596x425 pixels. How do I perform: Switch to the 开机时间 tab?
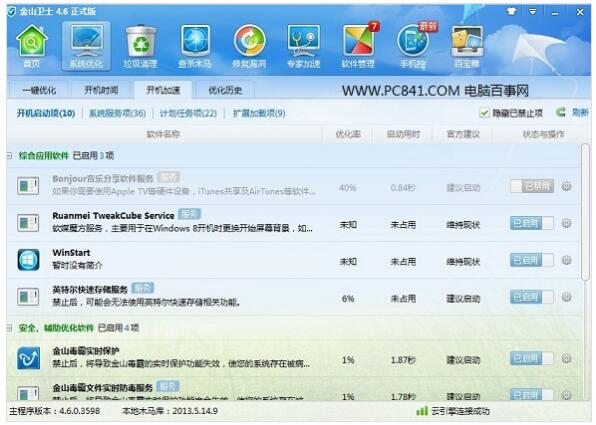pyautogui.click(x=101, y=90)
